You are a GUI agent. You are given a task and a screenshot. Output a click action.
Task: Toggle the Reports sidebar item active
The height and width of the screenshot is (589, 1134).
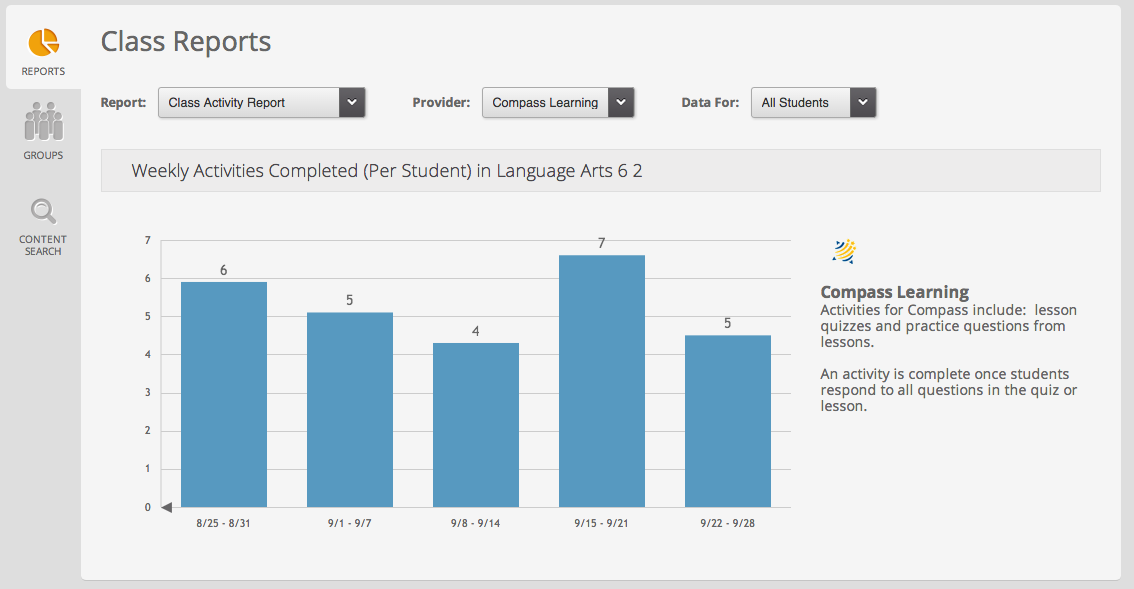(x=42, y=47)
